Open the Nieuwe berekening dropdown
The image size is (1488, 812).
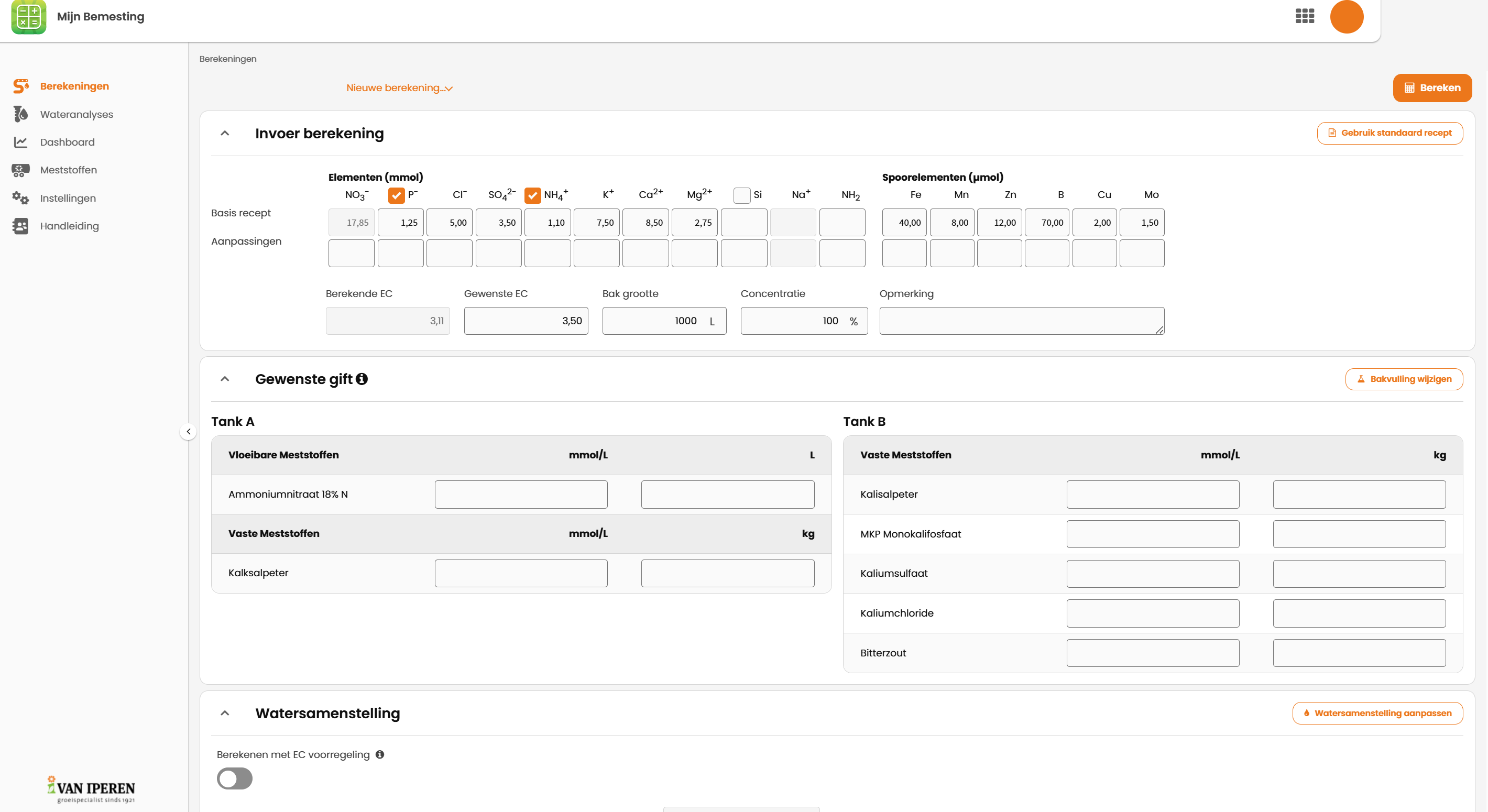click(x=399, y=88)
